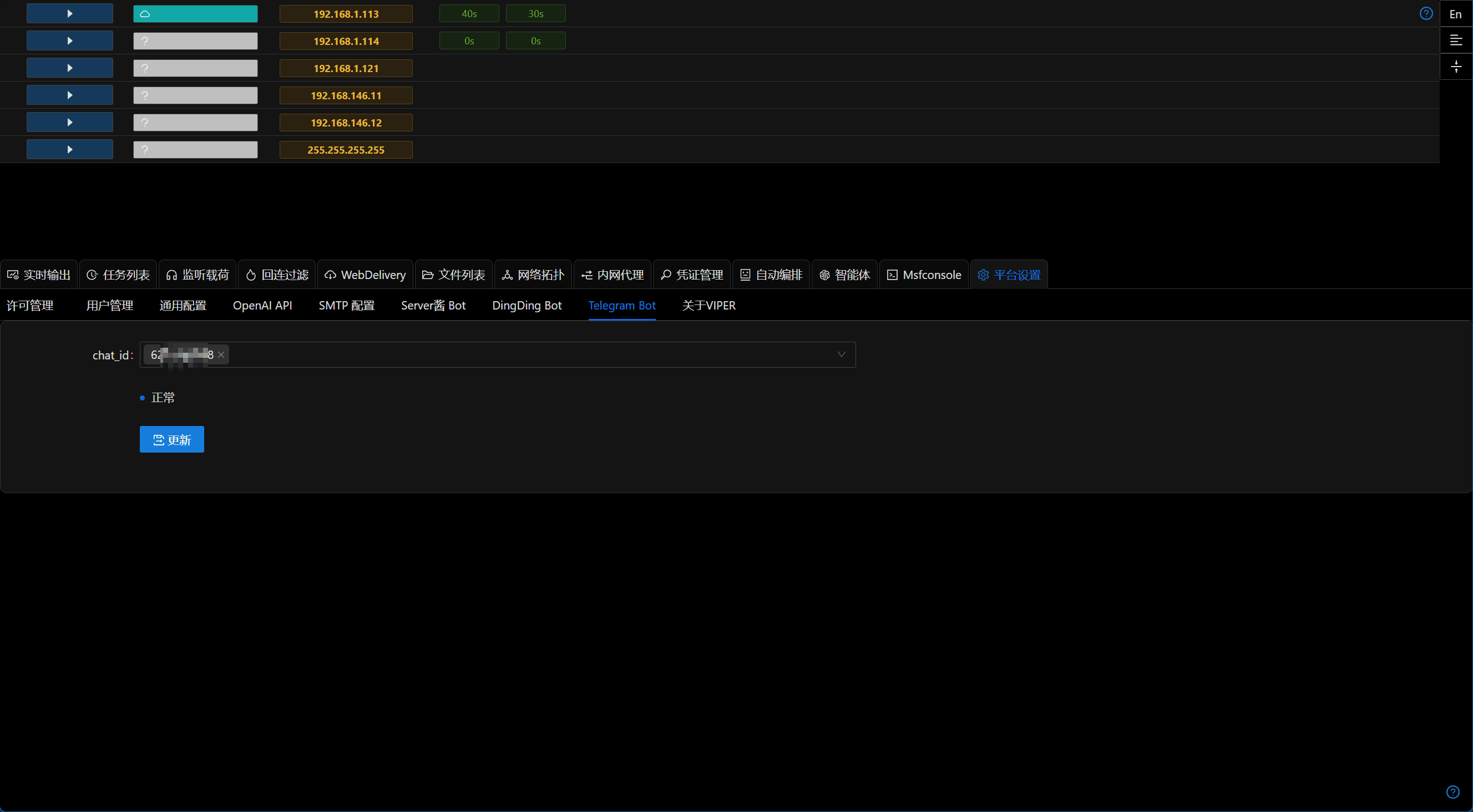This screenshot has width=1473, height=812.
Task: Open the 凭证管理 tab
Action: (692, 275)
